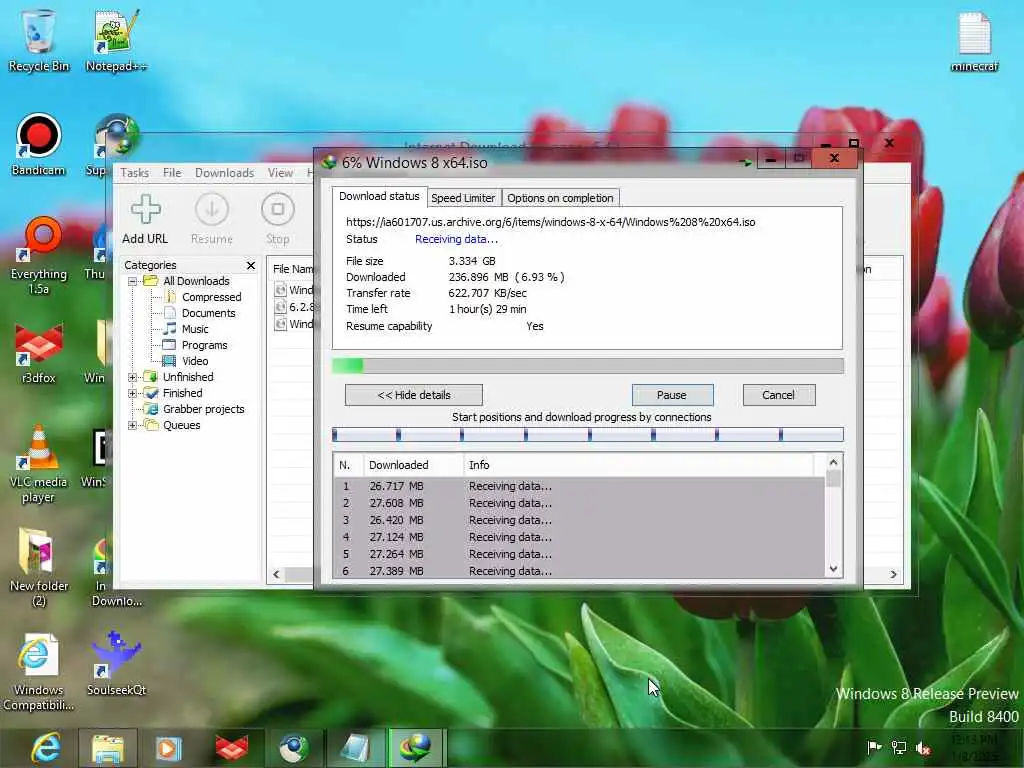Select the Music category

click(195, 329)
